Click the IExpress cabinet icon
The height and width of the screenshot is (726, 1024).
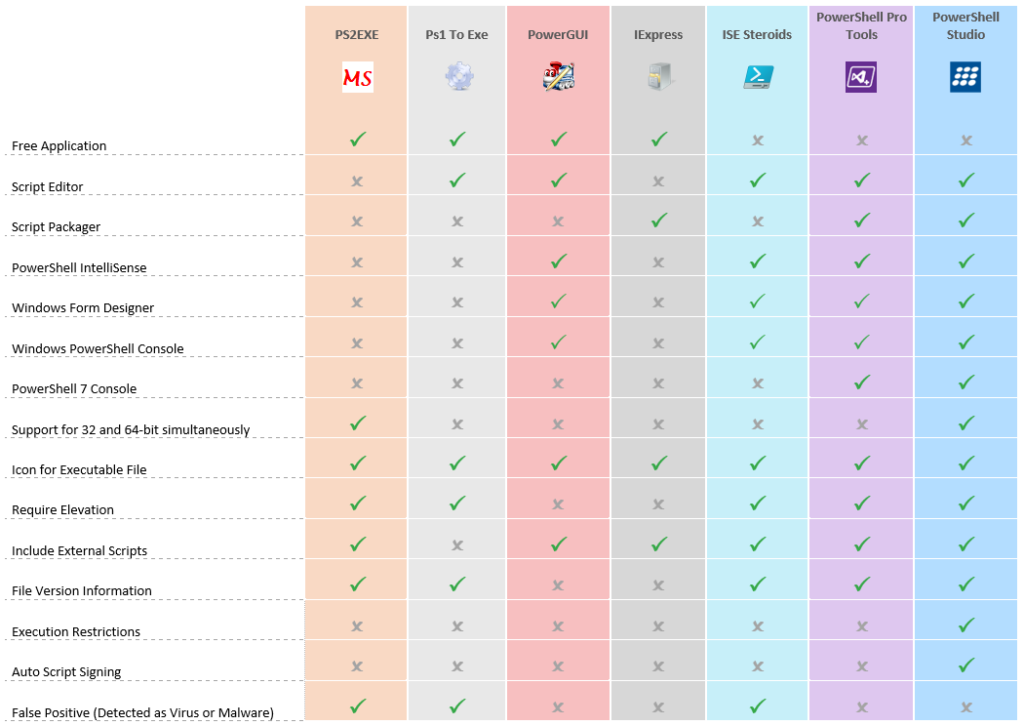(658, 77)
